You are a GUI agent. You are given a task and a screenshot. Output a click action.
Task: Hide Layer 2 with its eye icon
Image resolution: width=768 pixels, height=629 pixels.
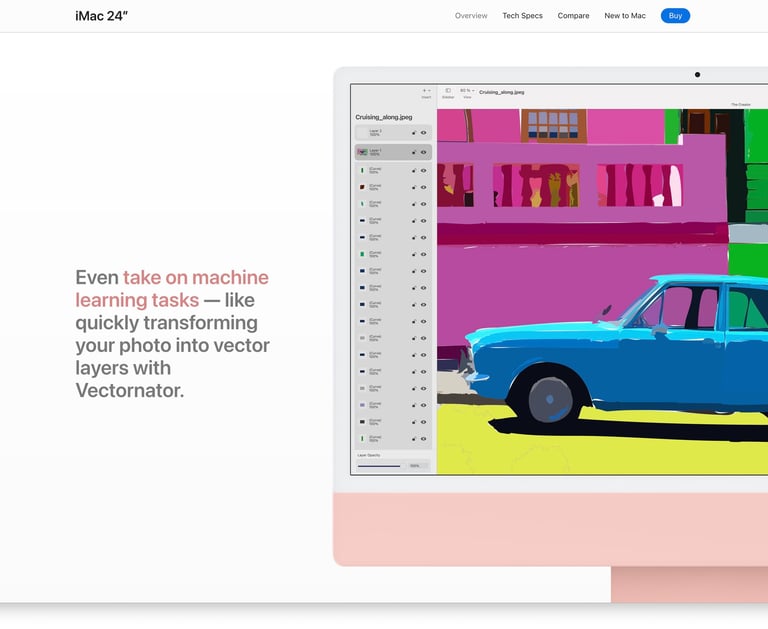(424, 133)
